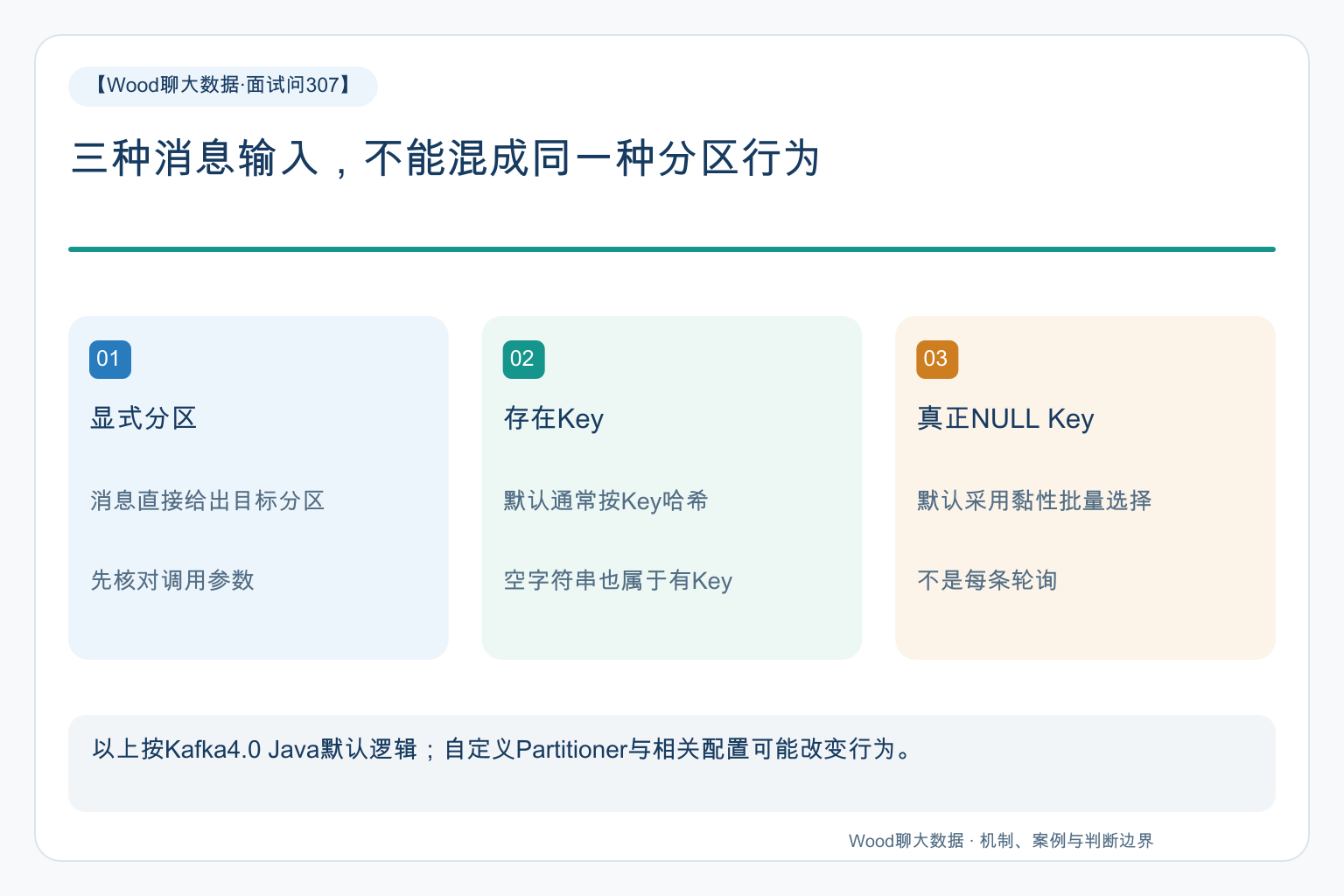Click the line 消息直接给出目标分区
The image size is (1344, 896).
tap(207, 500)
